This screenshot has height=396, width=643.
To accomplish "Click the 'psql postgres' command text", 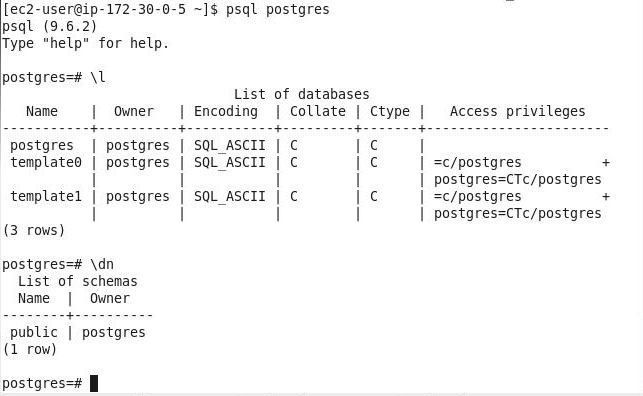I will (x=278, y=9).
